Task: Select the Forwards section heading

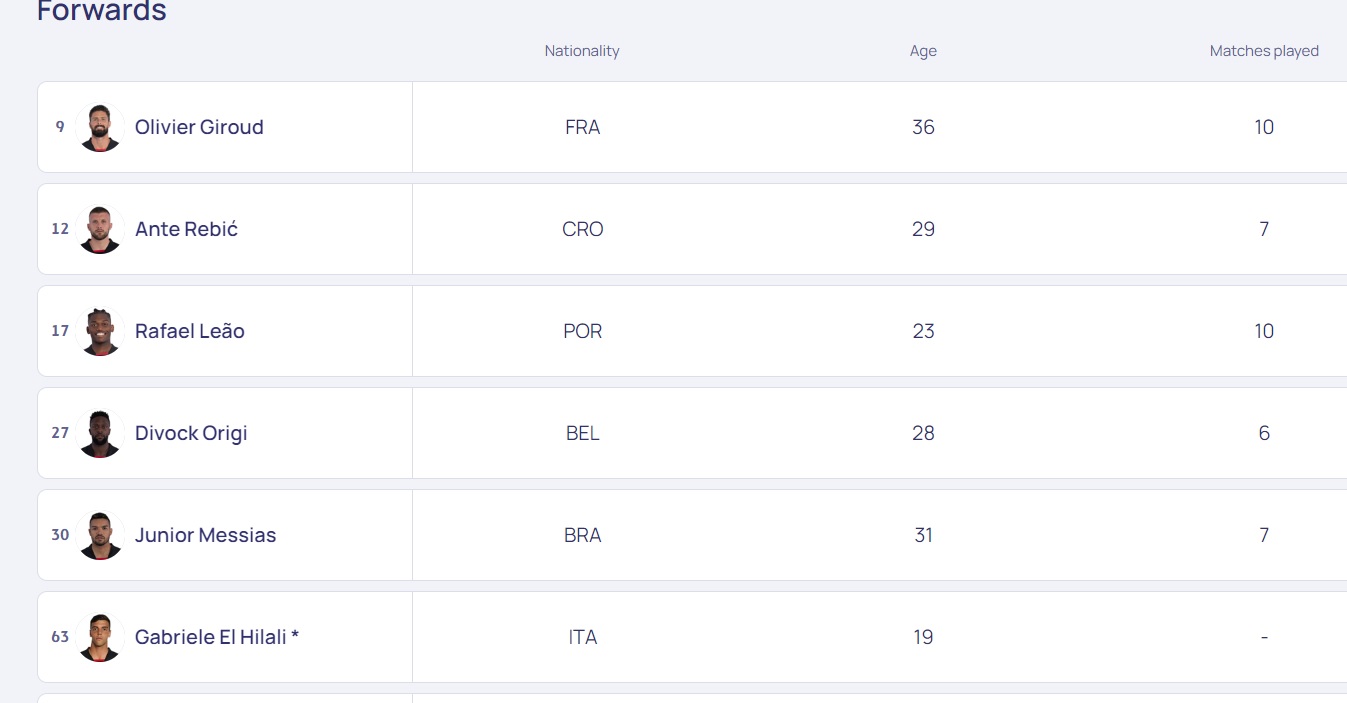Action: (102, 11)
